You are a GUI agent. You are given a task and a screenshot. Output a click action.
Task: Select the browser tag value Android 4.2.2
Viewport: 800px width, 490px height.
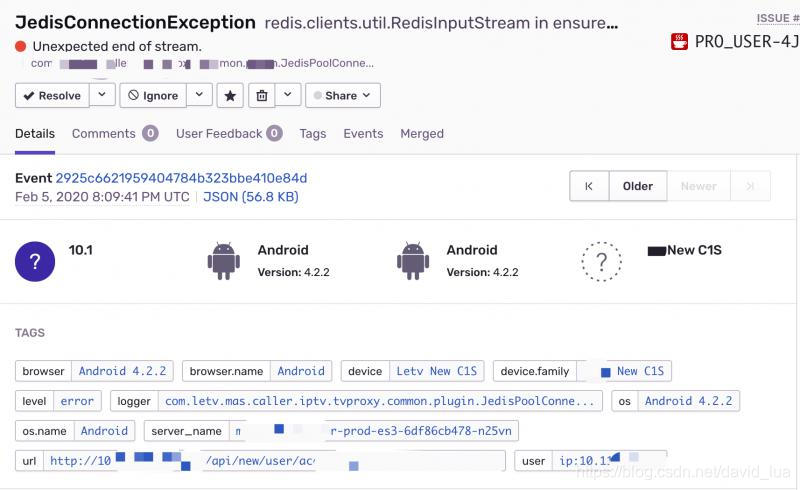(122, 371)
